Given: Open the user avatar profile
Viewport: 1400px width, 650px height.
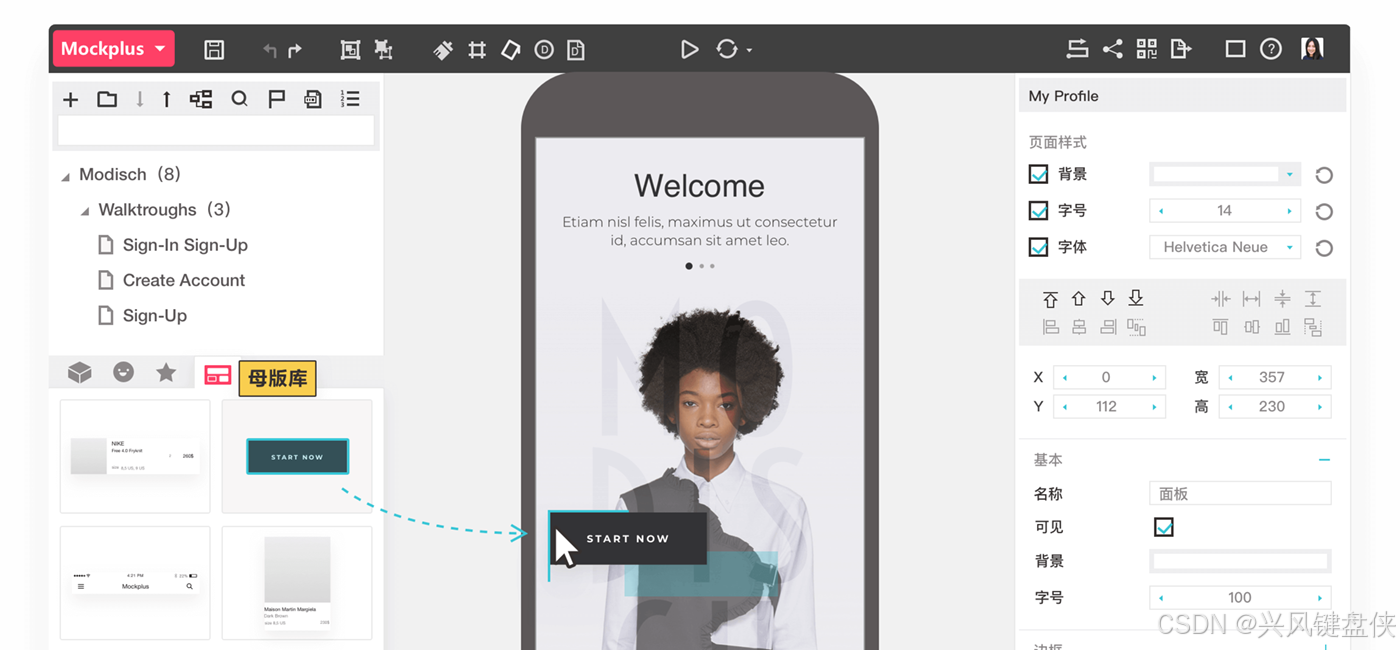Looking at the screenshot, I should click(x=1312, y=49).
